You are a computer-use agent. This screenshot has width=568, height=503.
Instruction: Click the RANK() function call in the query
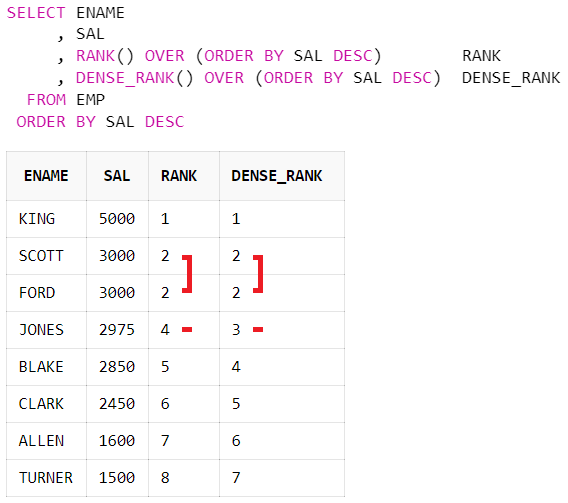(105, 56)
